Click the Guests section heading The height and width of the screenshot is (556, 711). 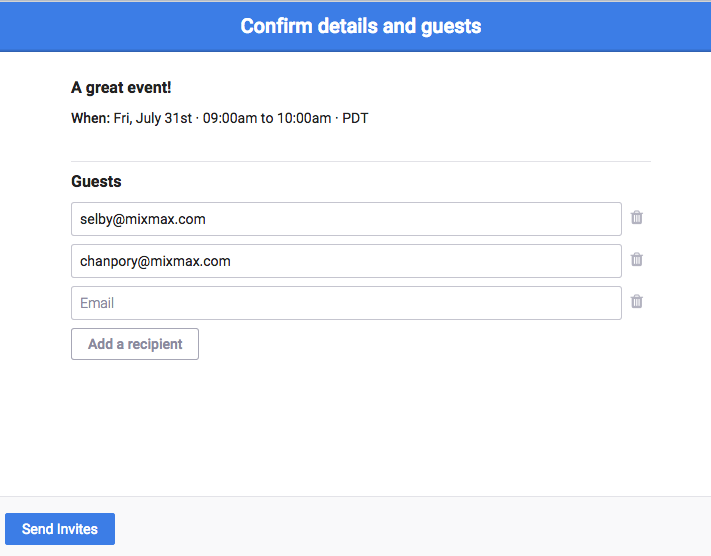[96, 182]
